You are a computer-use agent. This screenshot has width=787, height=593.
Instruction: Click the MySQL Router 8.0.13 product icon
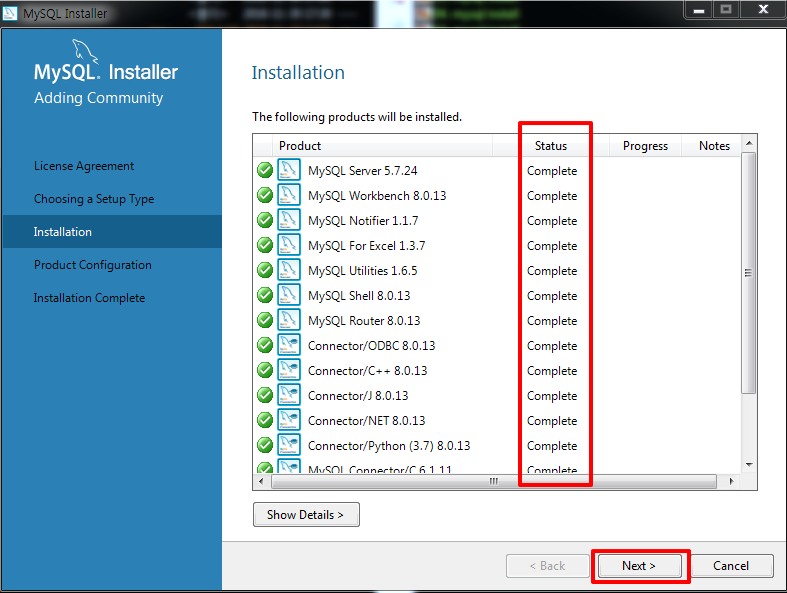pos(289,320)
